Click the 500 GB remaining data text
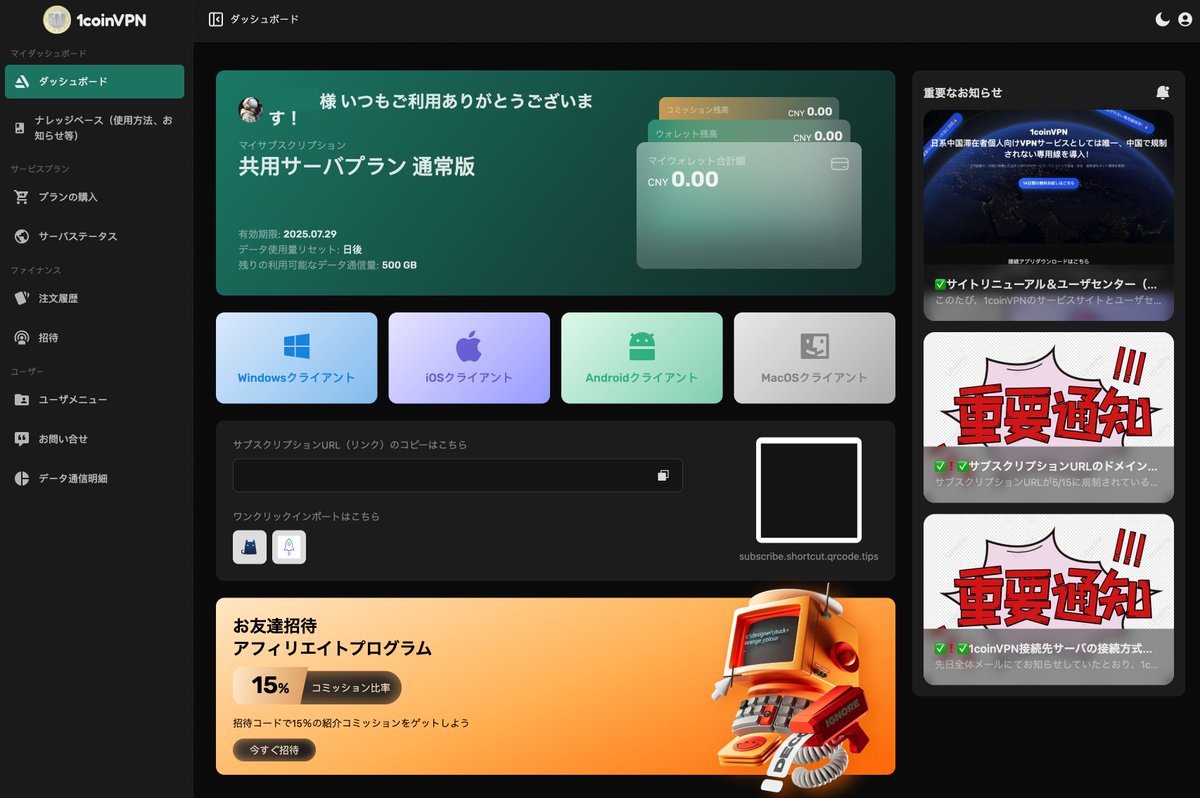The image size is (1200, 798). (x=399, y=265)
